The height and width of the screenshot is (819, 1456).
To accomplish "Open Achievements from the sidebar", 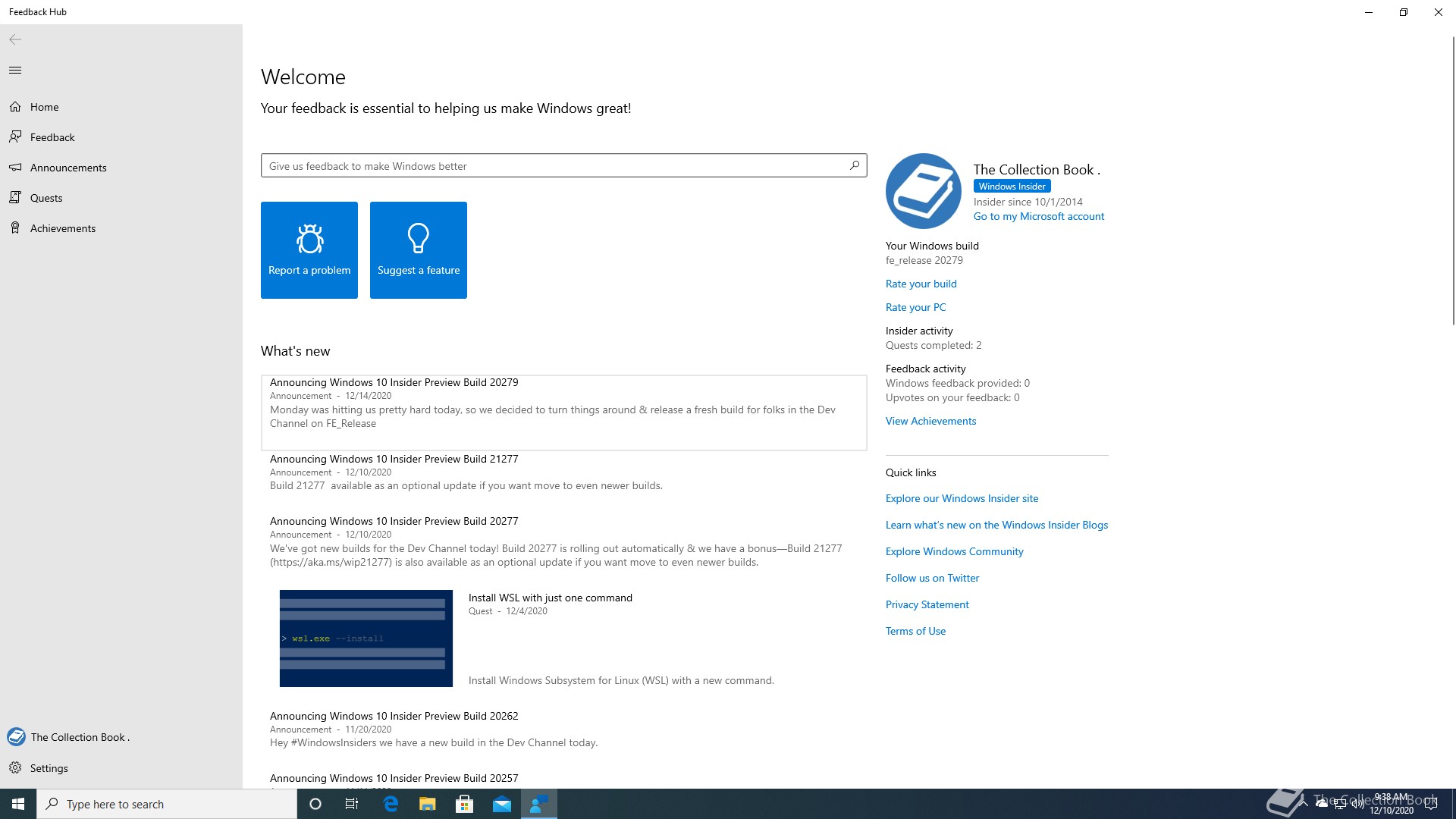I will point(63,228).
